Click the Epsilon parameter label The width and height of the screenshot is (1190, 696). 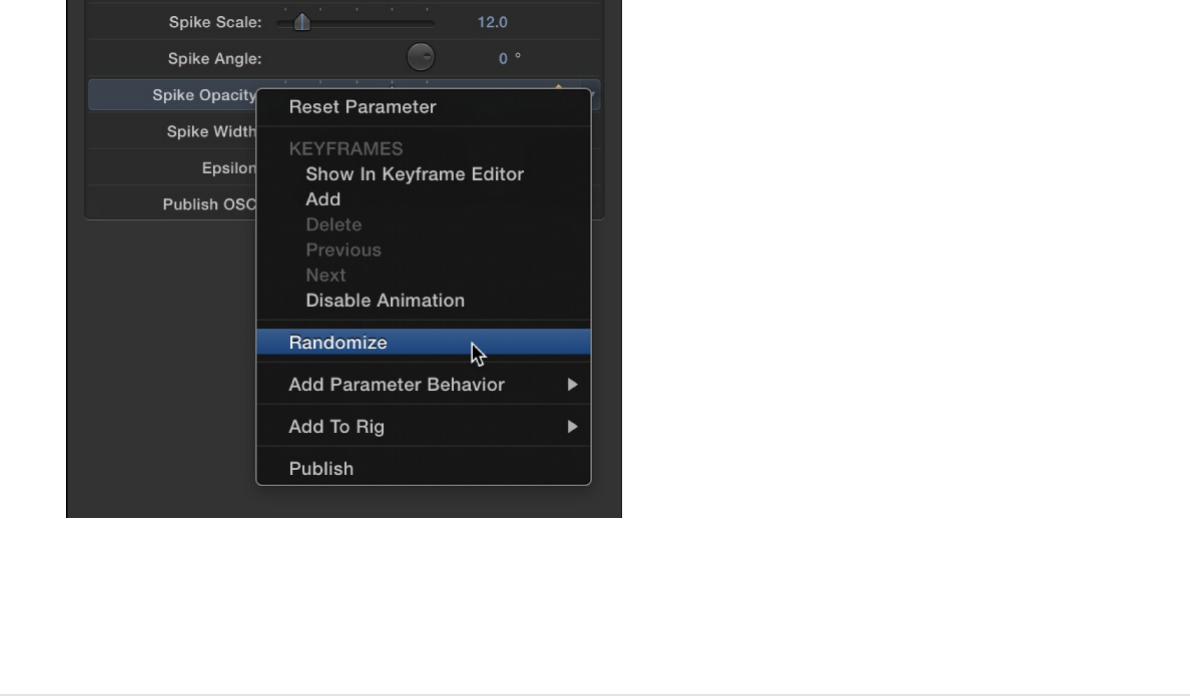[228, 168]
